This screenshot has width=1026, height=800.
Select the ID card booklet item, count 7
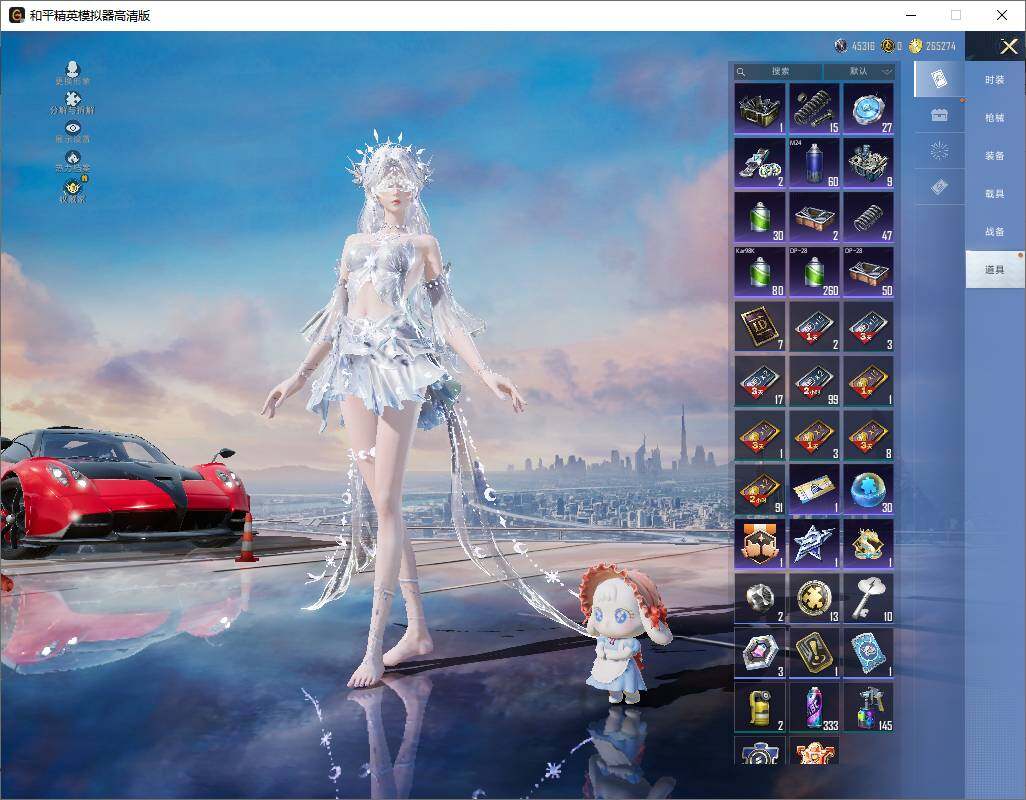(x=760, y=326)
